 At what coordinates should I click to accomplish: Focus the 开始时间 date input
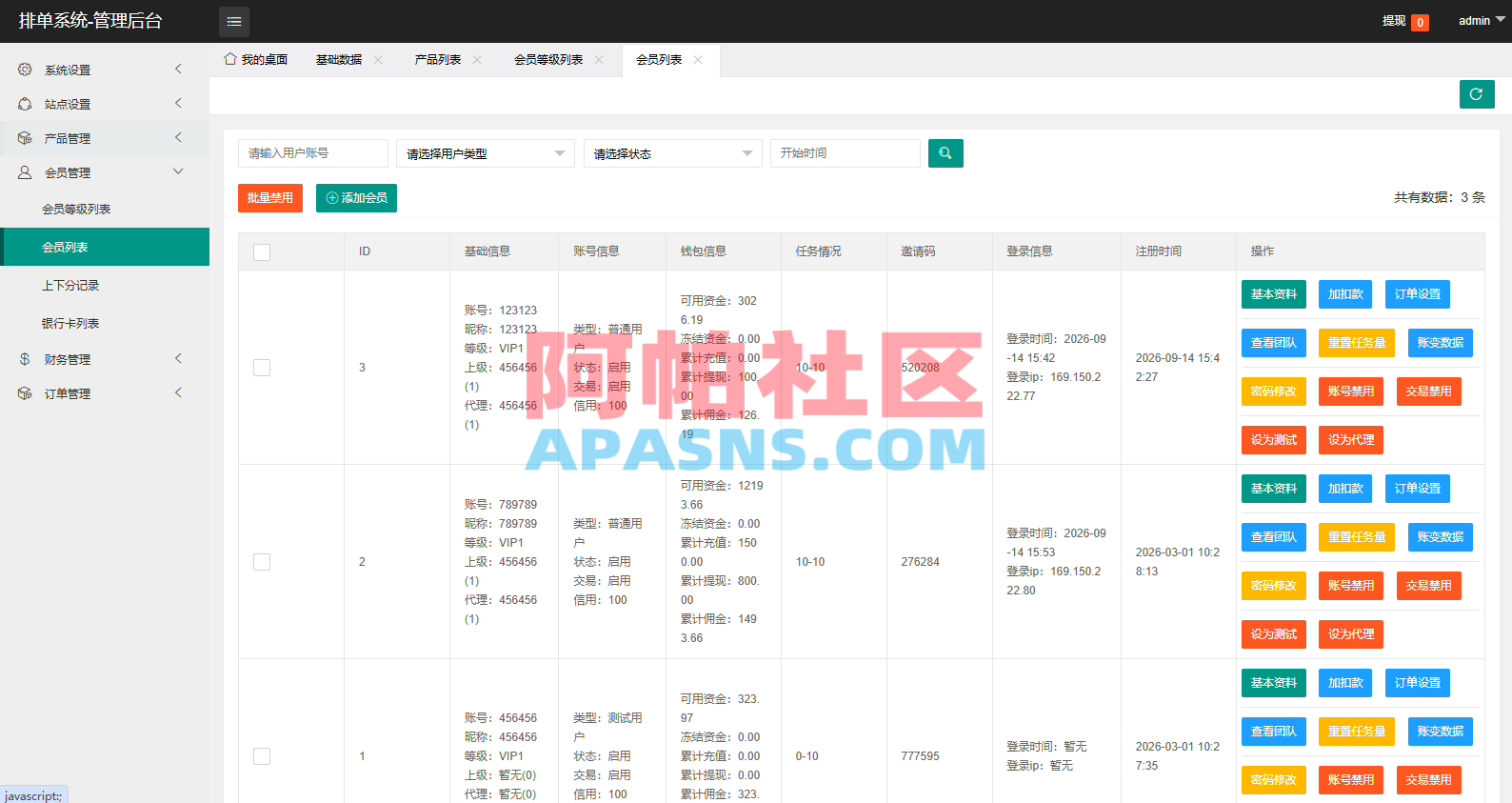846,153
